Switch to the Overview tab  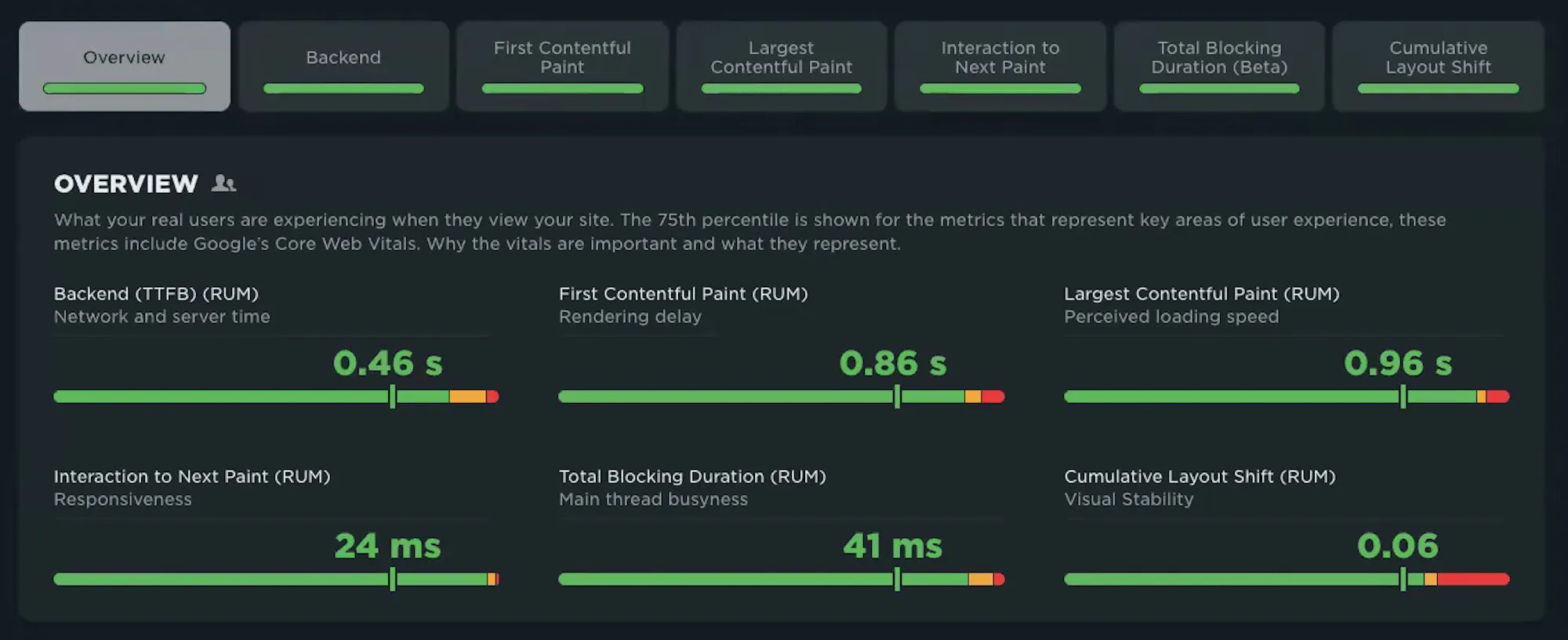click(x=125, y=66)
